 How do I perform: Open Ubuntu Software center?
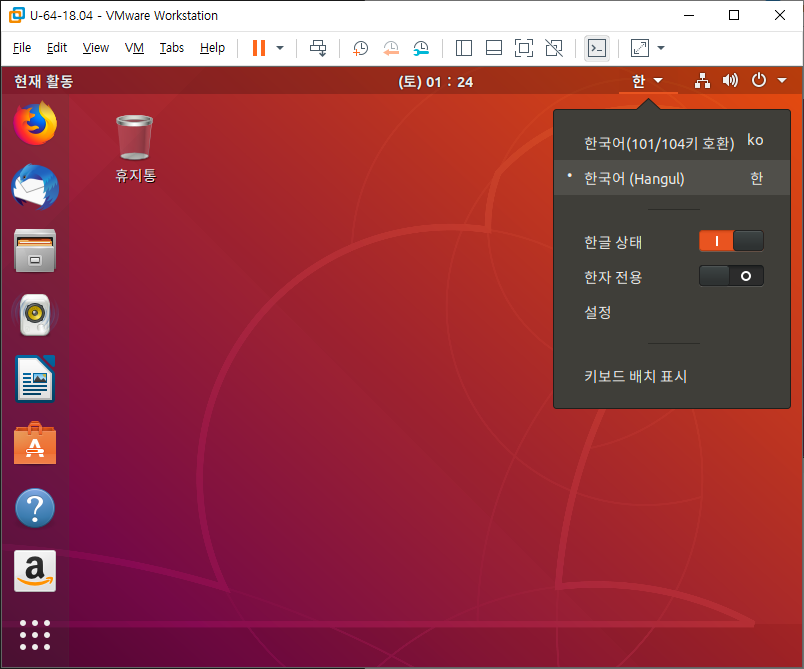(x=35, y=443)
